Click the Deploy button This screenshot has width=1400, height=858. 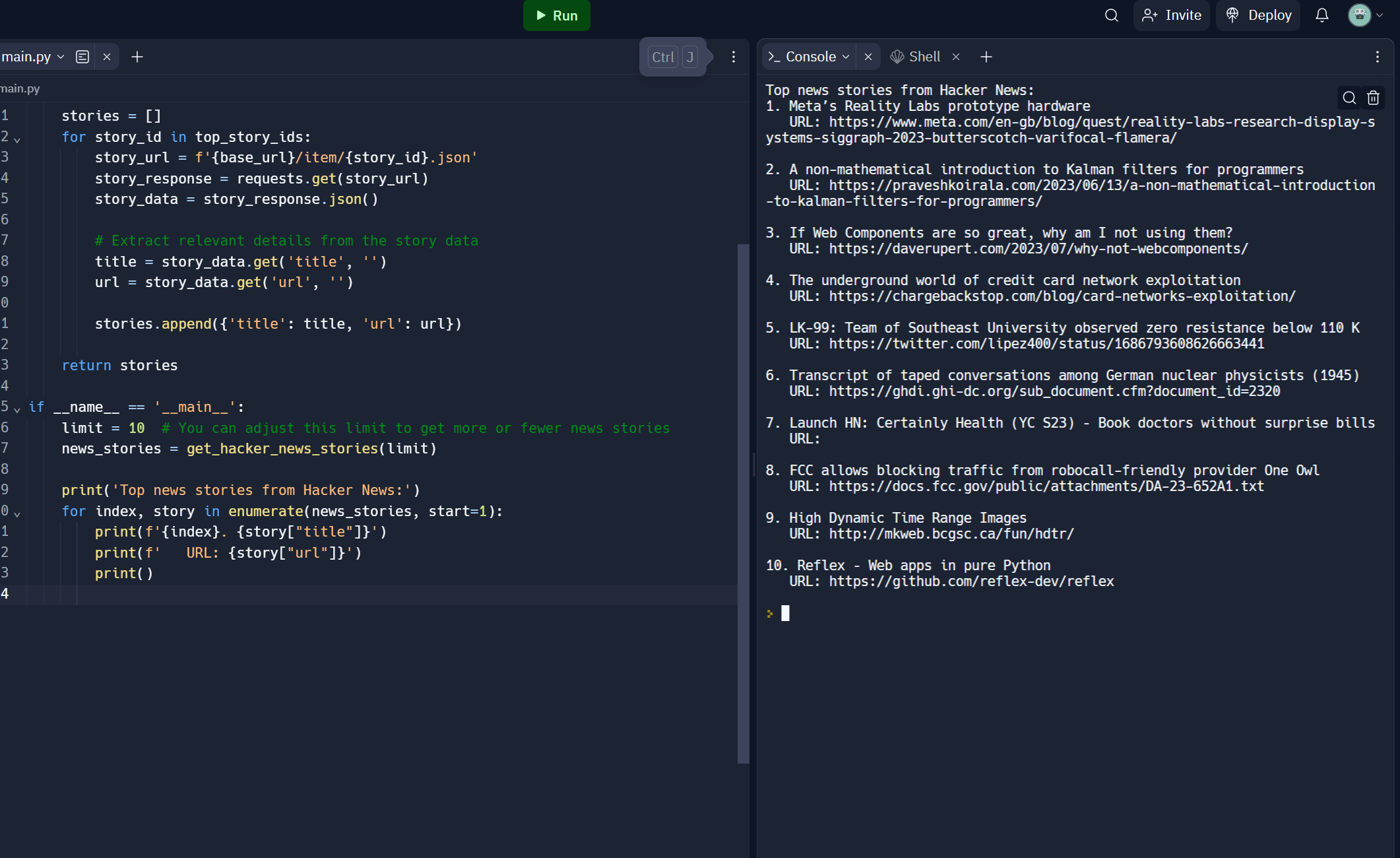1258,15
